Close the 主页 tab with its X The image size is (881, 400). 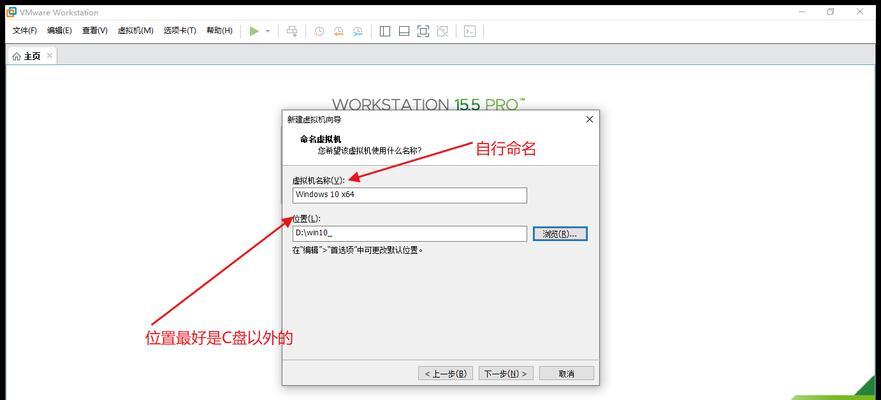tap(49, 56)
